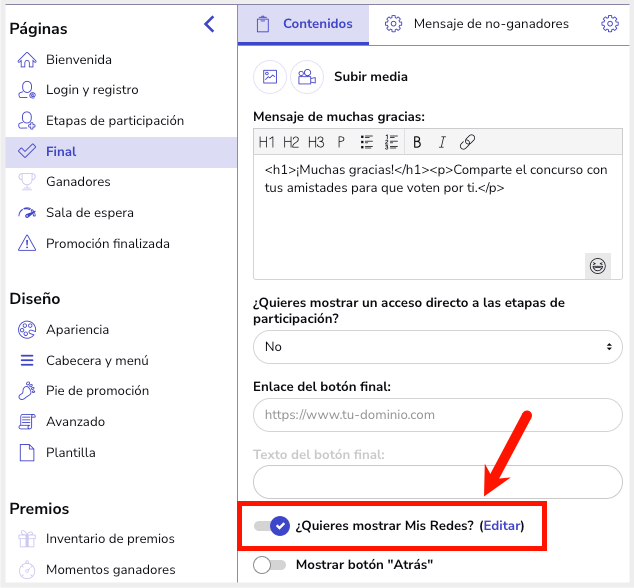634x588 pixels.
Task: Insert a bulleted list
Action: tap(367, 142)
